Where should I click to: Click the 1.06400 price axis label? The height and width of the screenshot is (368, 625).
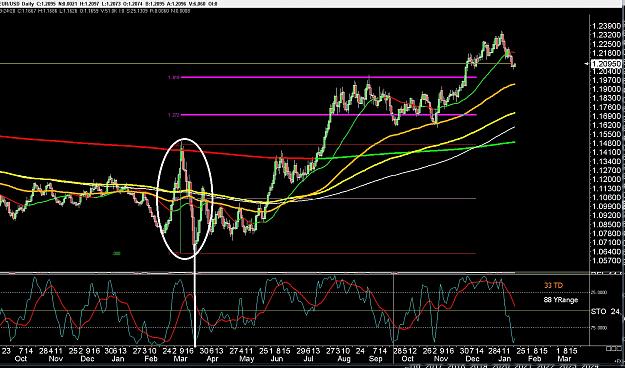[x=607, y=251]
